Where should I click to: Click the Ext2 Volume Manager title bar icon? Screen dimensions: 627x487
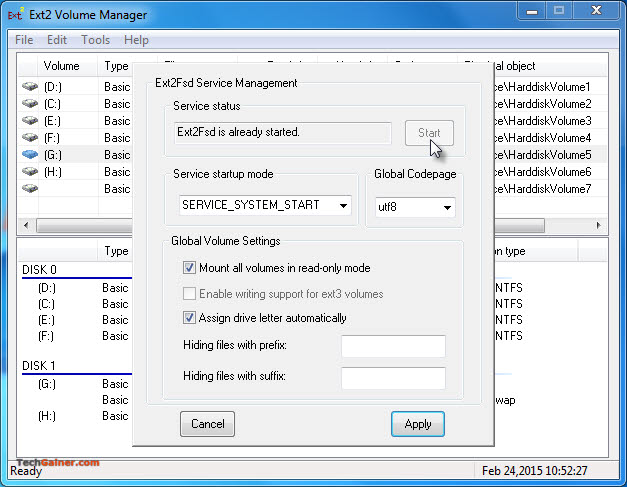tap(15, 14)
